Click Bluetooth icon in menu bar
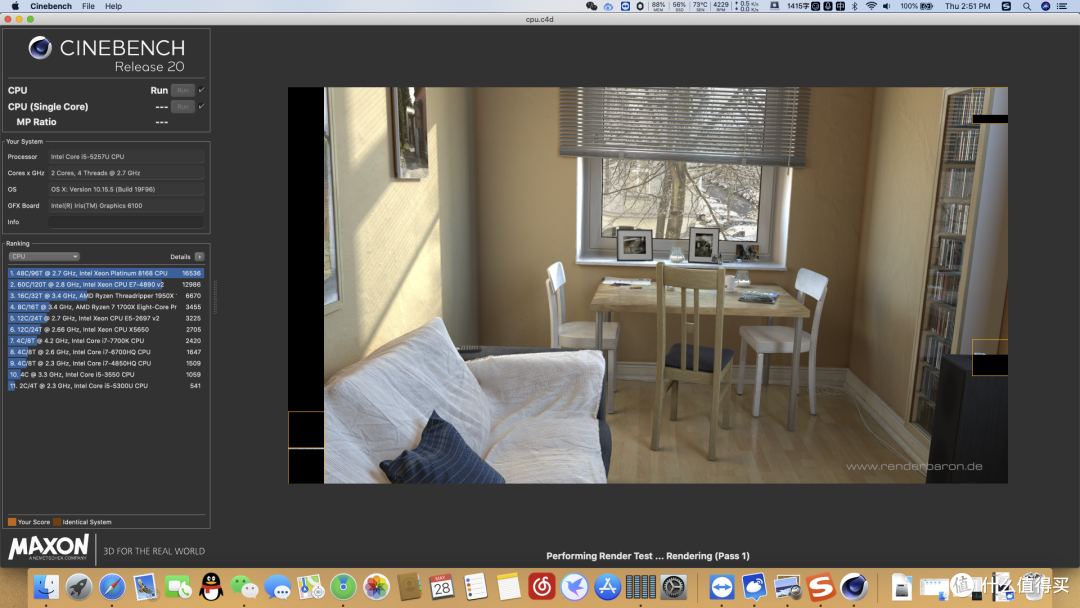1080x608 pixels. point(855,6)
